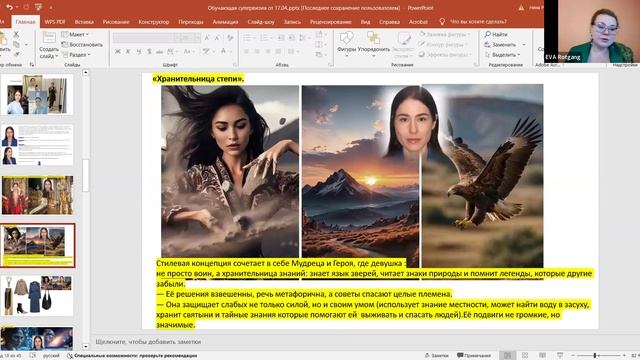Click the Фигуры shapes gallery icon
640x360 pixels.
pyautogui.click(x=346, y=38)
